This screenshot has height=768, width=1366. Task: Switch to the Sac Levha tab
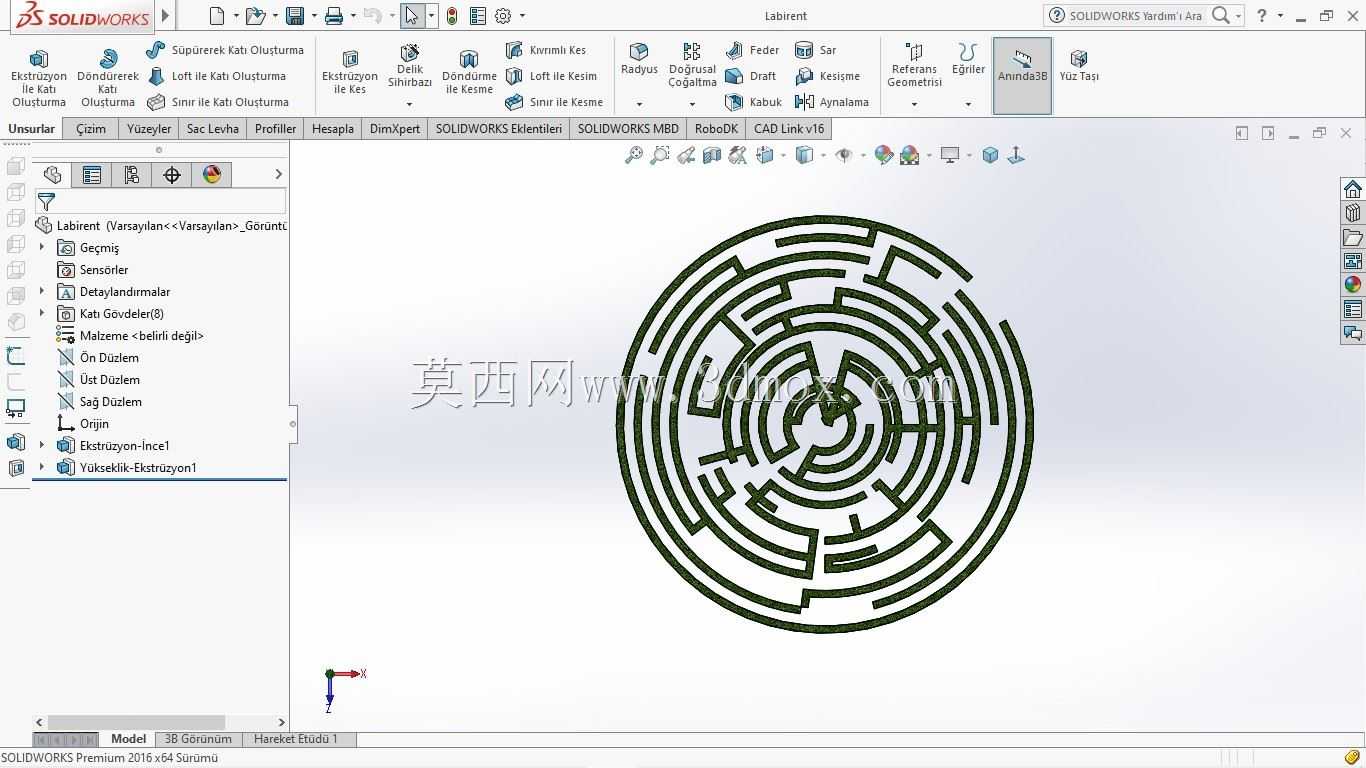213,129
